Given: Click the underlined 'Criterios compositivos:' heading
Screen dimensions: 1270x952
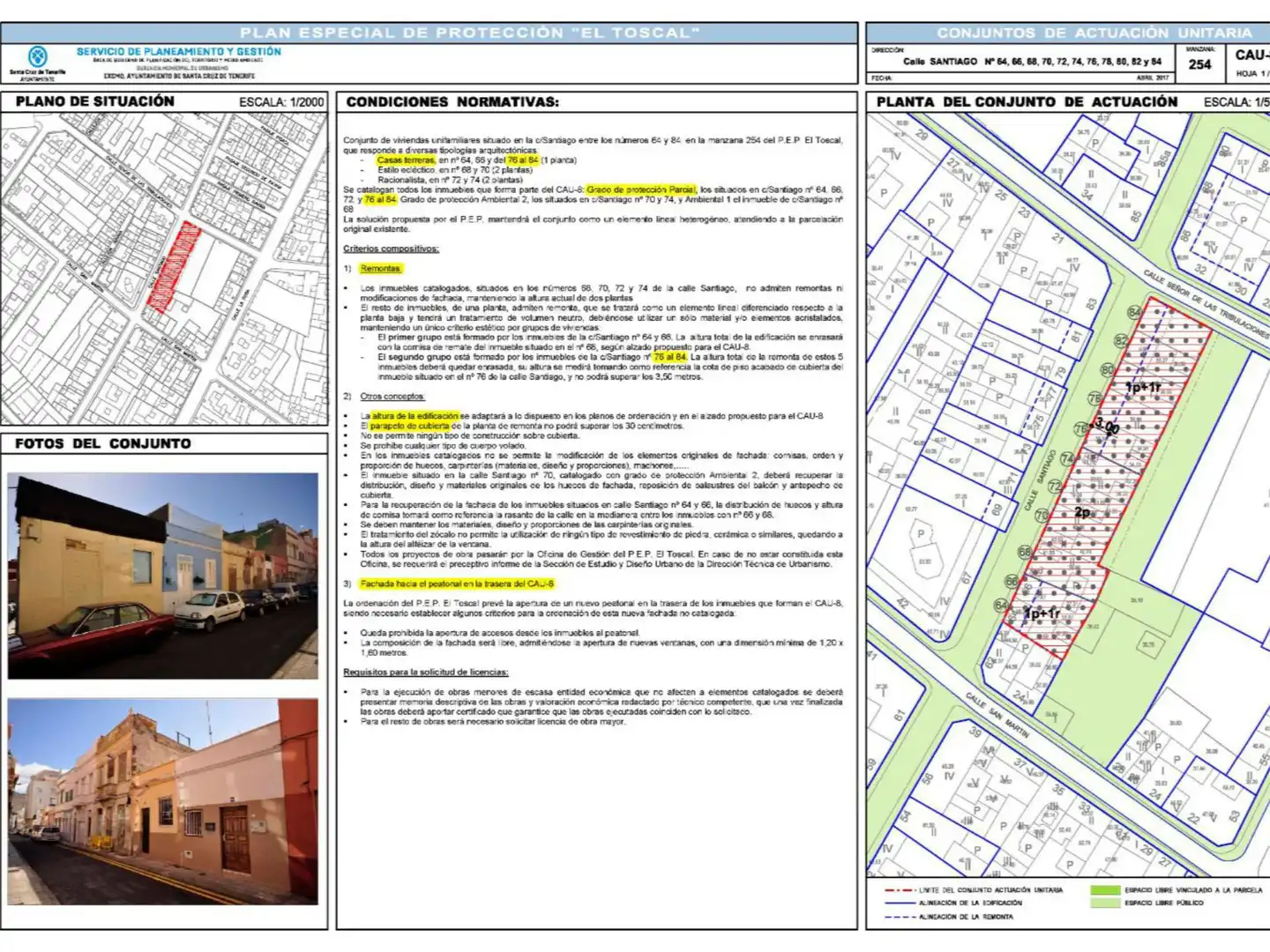Looking at the screenshot, I should pos(391,249).
